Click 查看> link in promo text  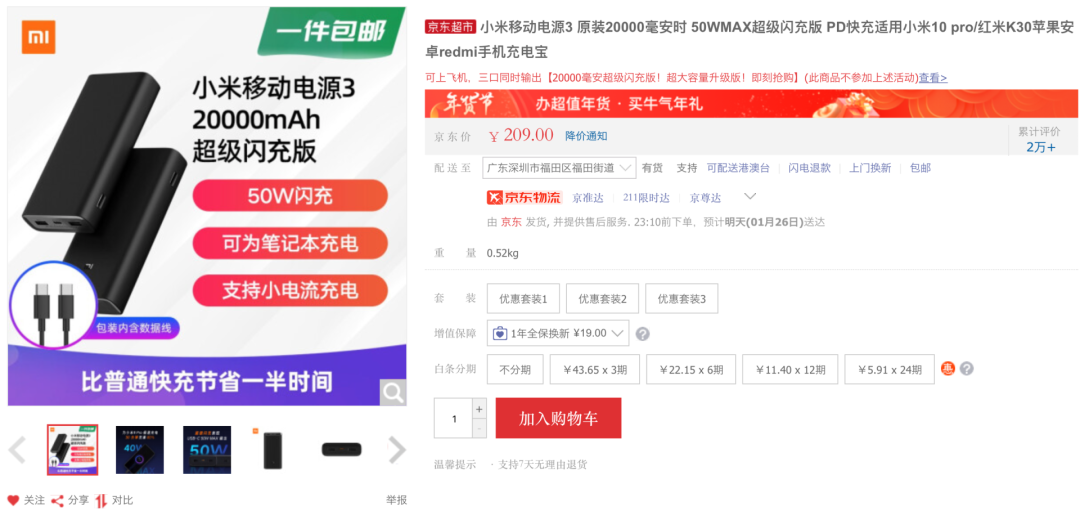click(x=933, y=78)
